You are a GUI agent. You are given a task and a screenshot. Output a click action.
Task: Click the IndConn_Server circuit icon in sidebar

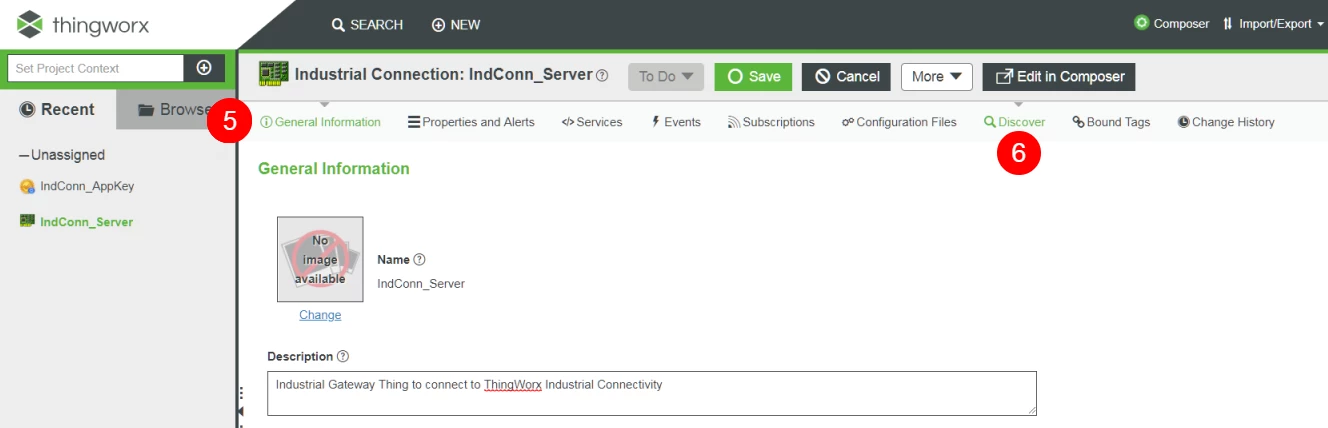click(x=27, y=221)
